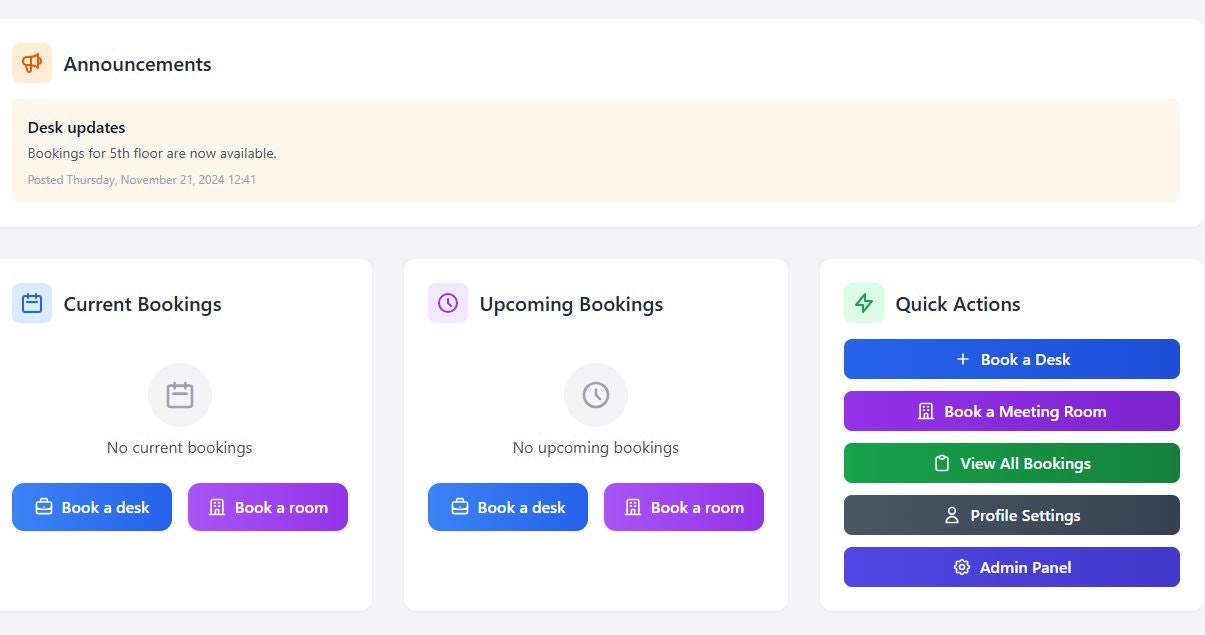Click the purple clock icon beside Upcoming Bookings
This screenshot has height=635, width=1205.
point(448,303)
